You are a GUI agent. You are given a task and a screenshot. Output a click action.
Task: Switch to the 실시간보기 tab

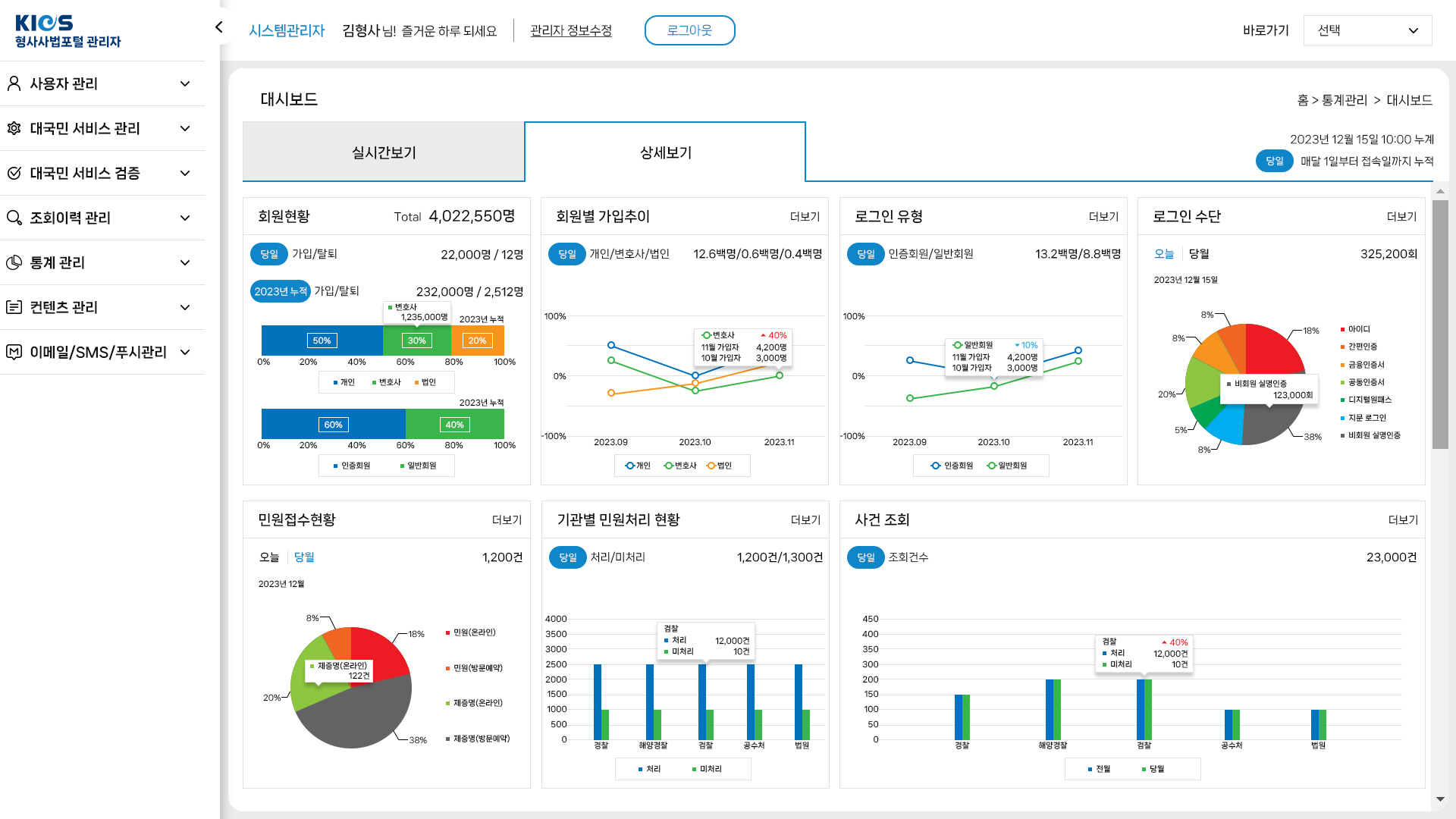click(384, 152)
